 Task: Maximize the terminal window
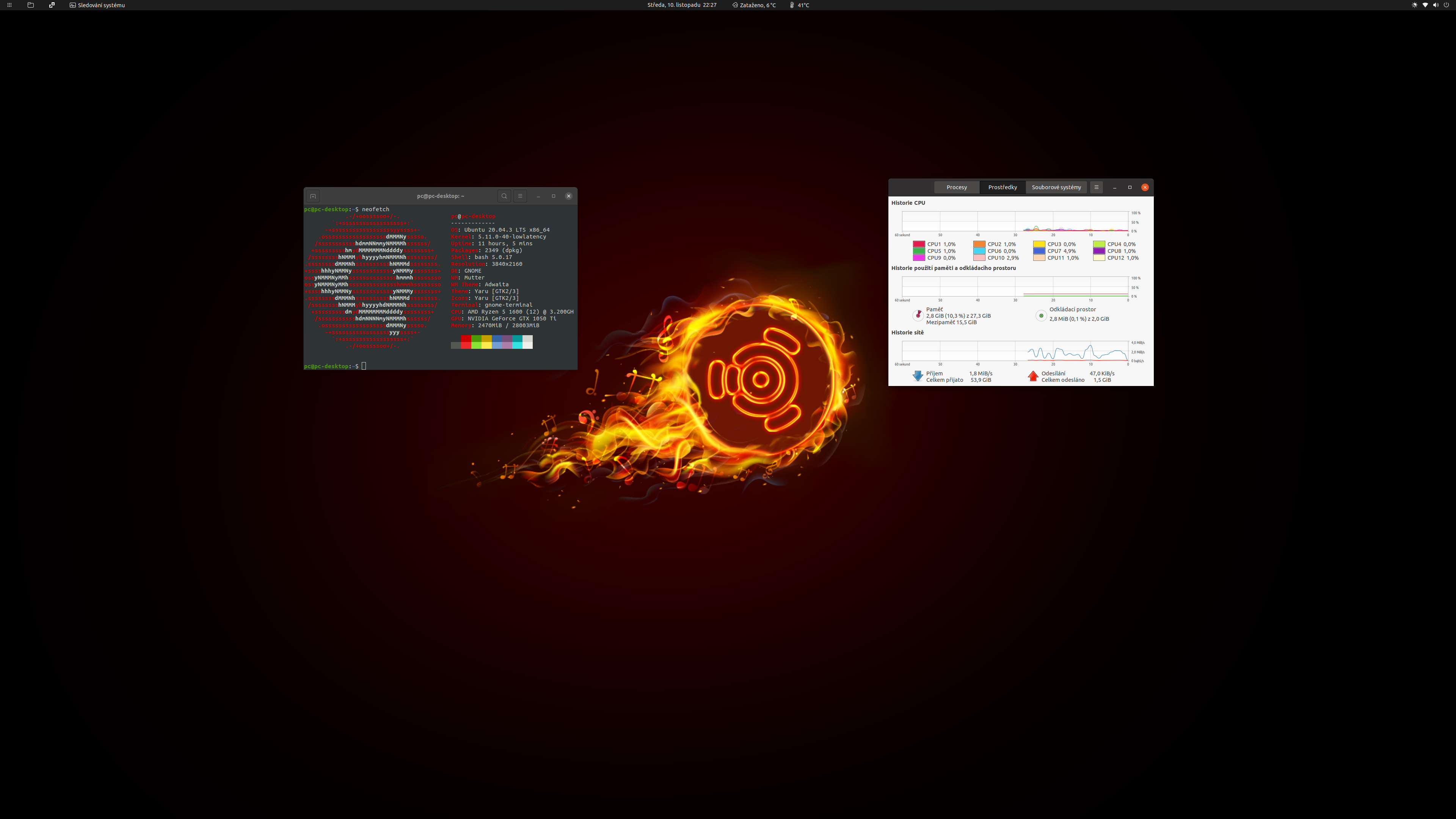click(x=553, y=196)
